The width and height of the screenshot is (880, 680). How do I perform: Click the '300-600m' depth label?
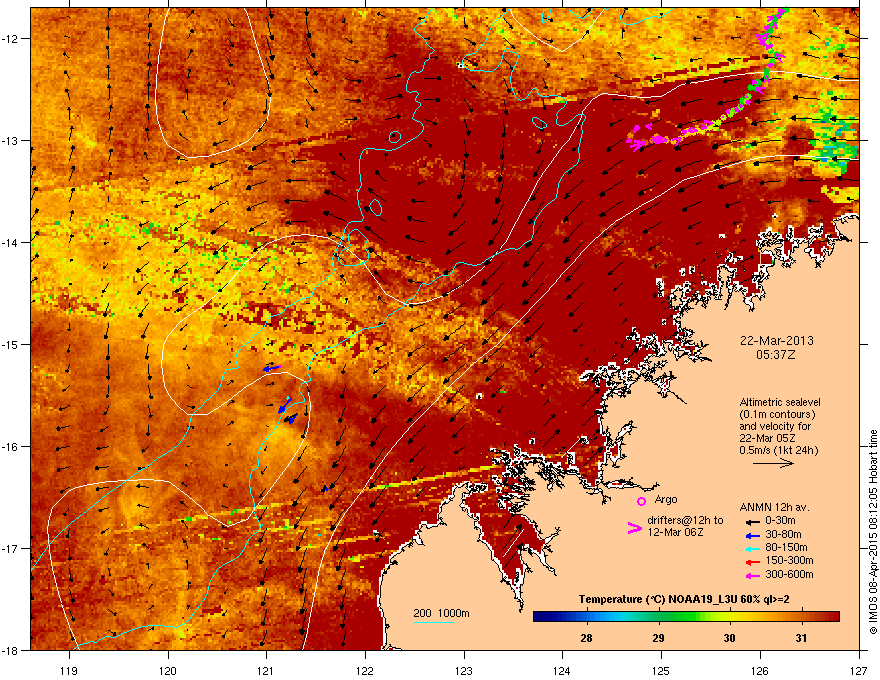pos(789,574)
